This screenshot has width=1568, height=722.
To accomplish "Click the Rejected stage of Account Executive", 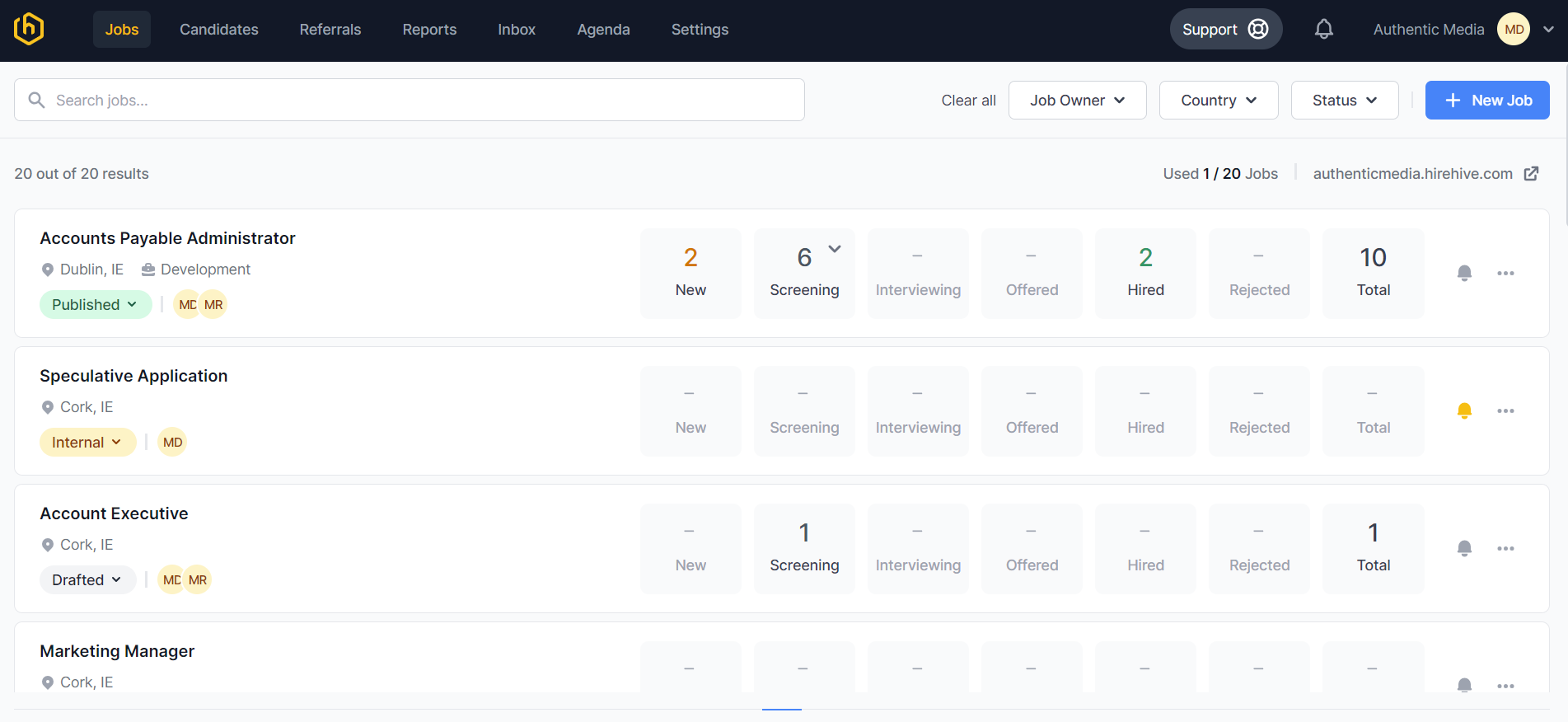I will pos(1259,549).
